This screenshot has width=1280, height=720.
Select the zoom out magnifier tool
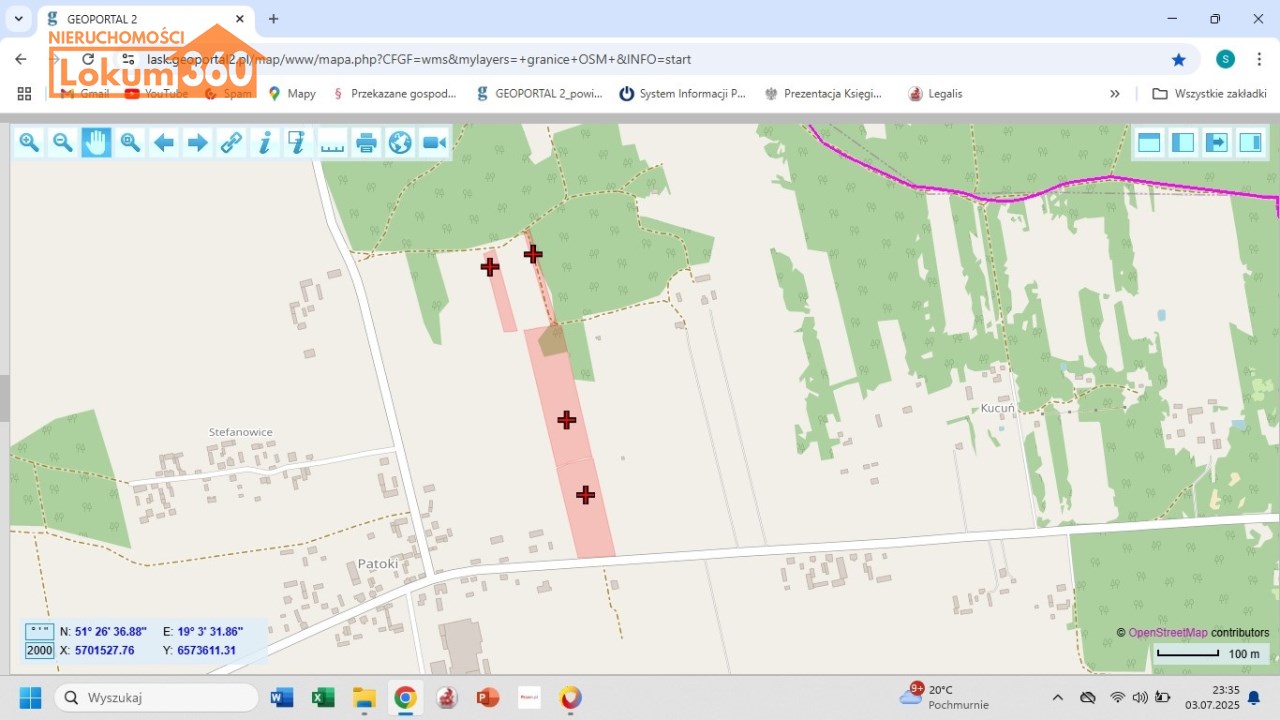point(63,143)
